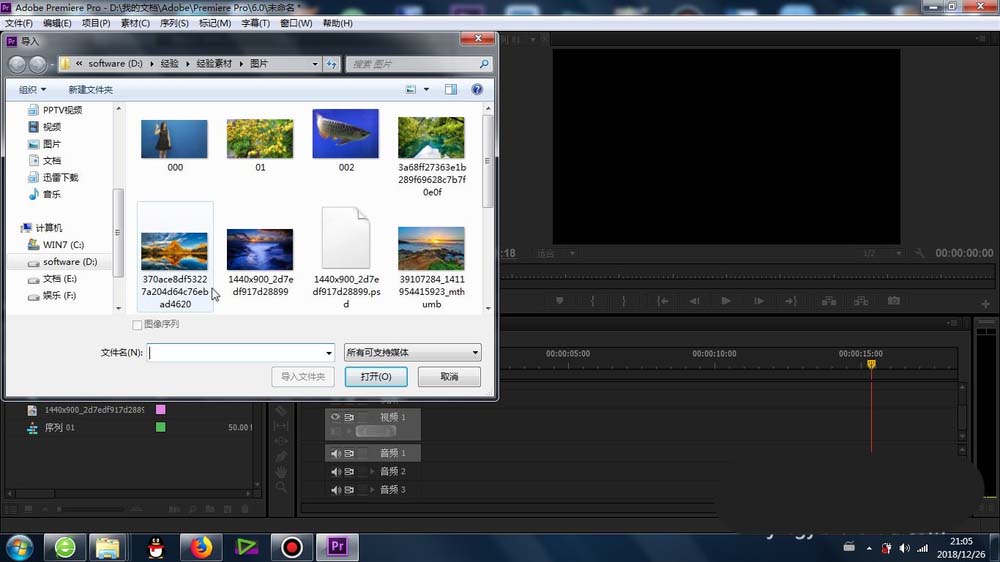Click volume speaker icon in system tray

904,548
